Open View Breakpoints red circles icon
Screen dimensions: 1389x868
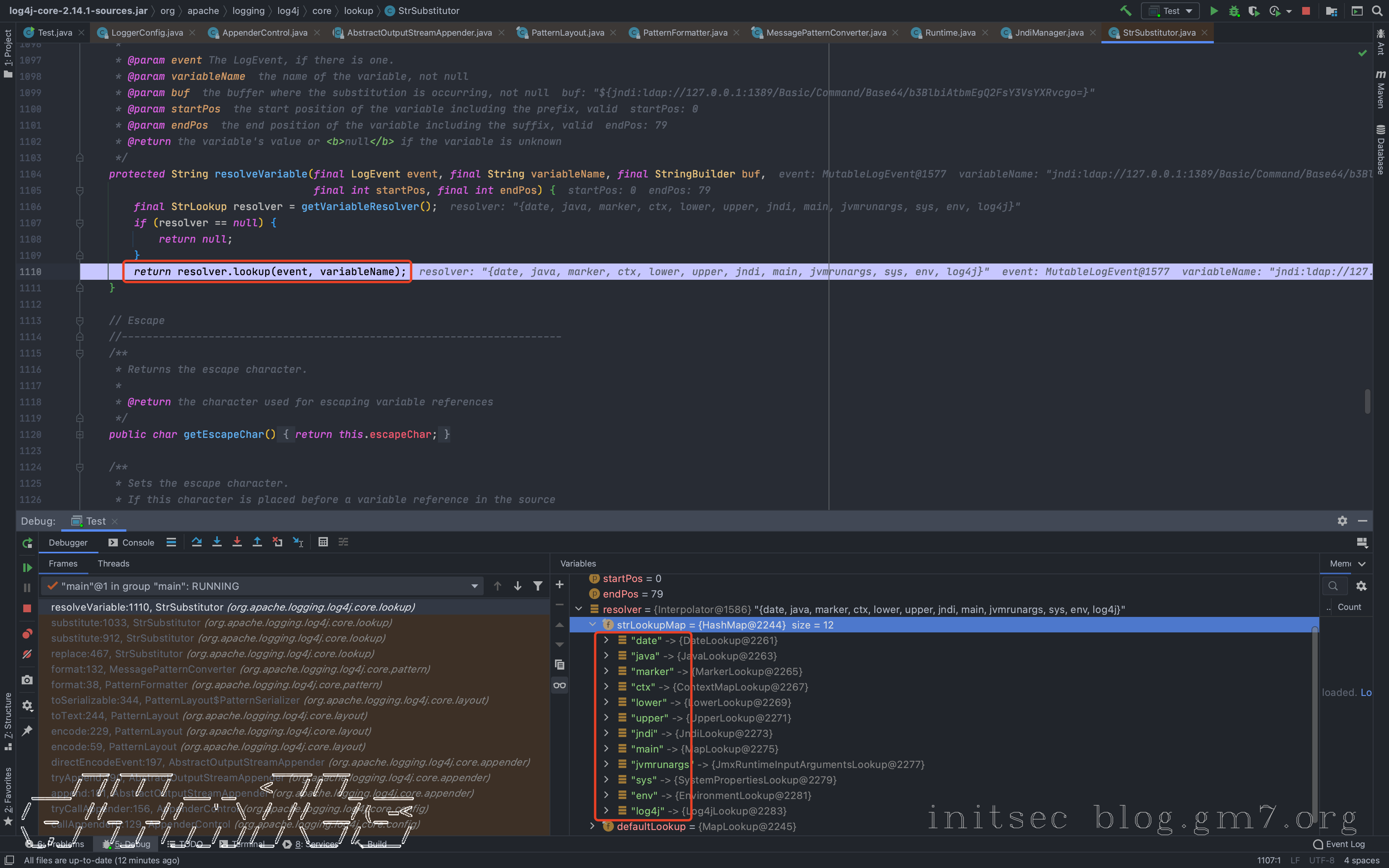tap(27, 634)
